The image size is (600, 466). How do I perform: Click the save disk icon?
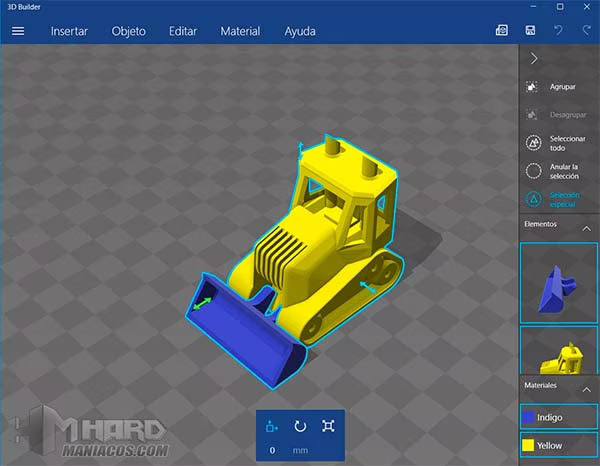[530, 30]
